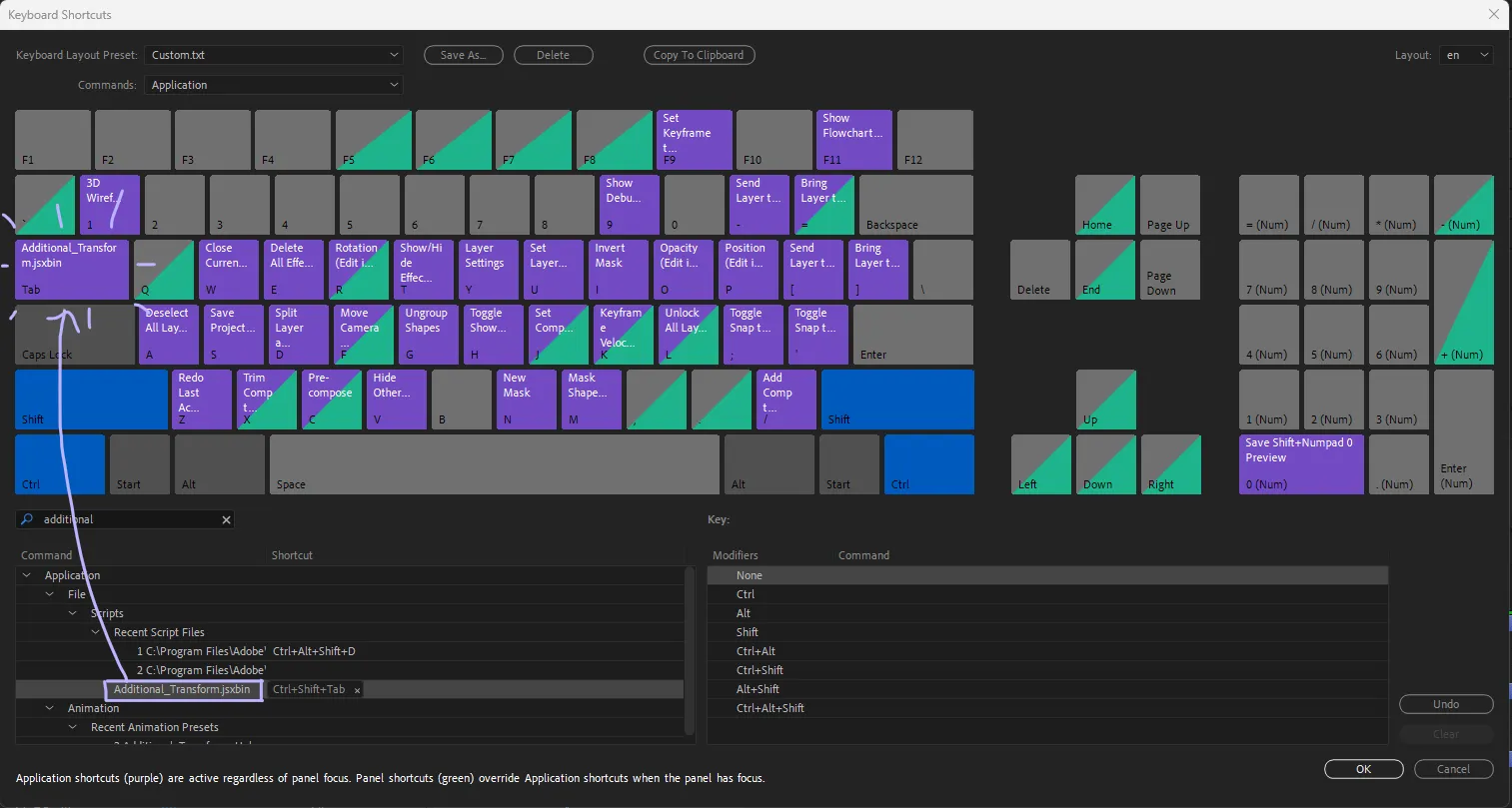
Task: Select the Additional_Transform.jsxbin command row
Action: point(350,689)
